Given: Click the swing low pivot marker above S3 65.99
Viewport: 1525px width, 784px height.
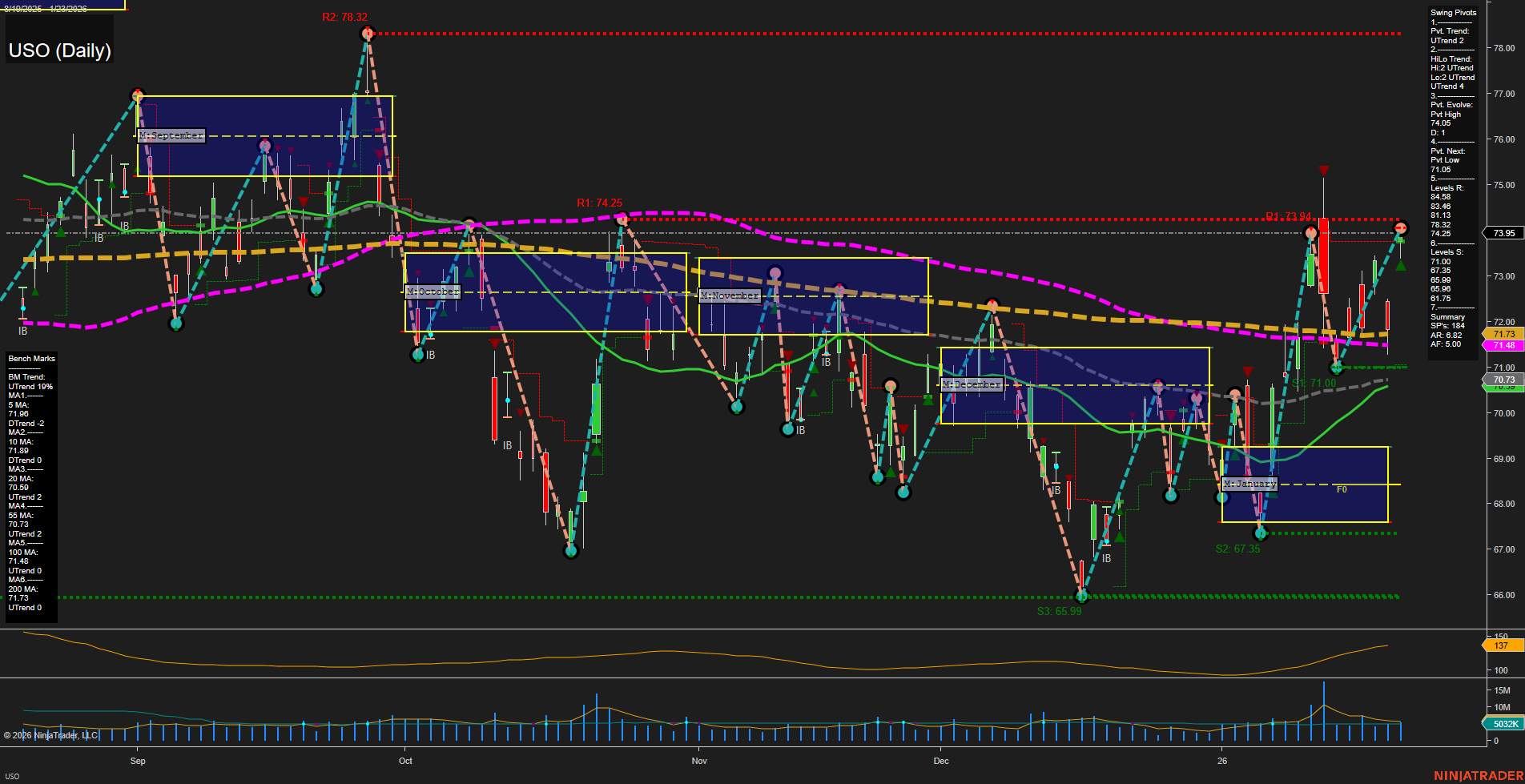Looking at the screenshot, I should [1081, 595].
